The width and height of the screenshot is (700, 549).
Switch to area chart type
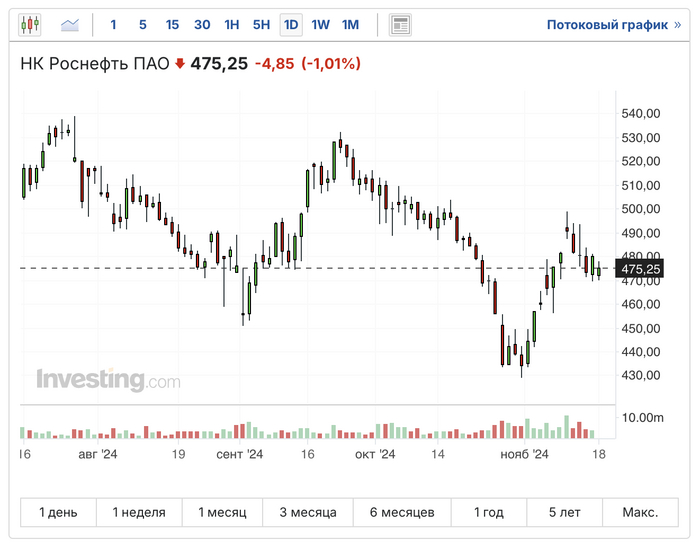(x=70, y=24)
